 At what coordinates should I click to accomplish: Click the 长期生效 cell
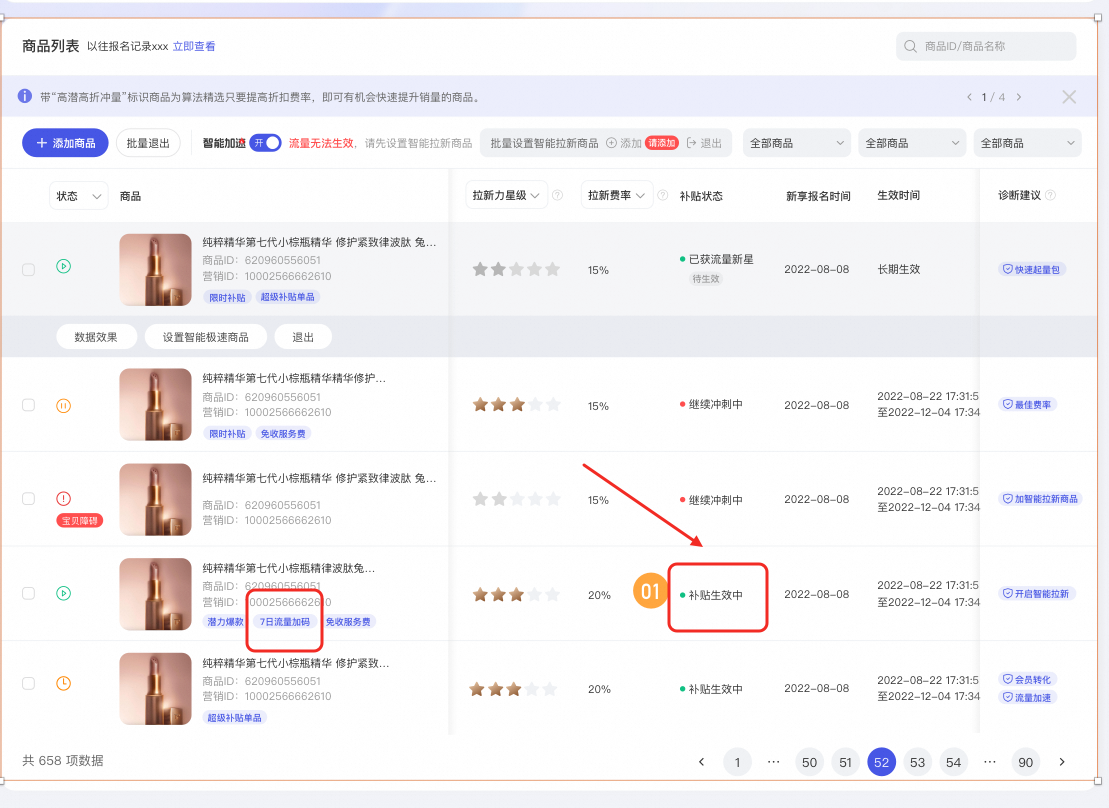click(898, 270)
